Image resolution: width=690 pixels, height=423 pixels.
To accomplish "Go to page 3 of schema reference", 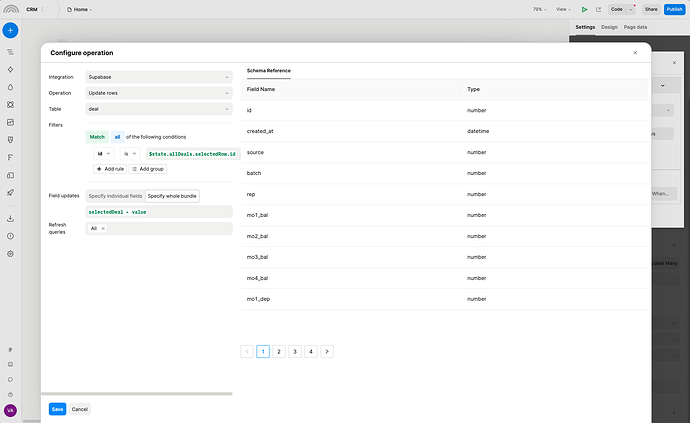I will (x=295, y=352).
